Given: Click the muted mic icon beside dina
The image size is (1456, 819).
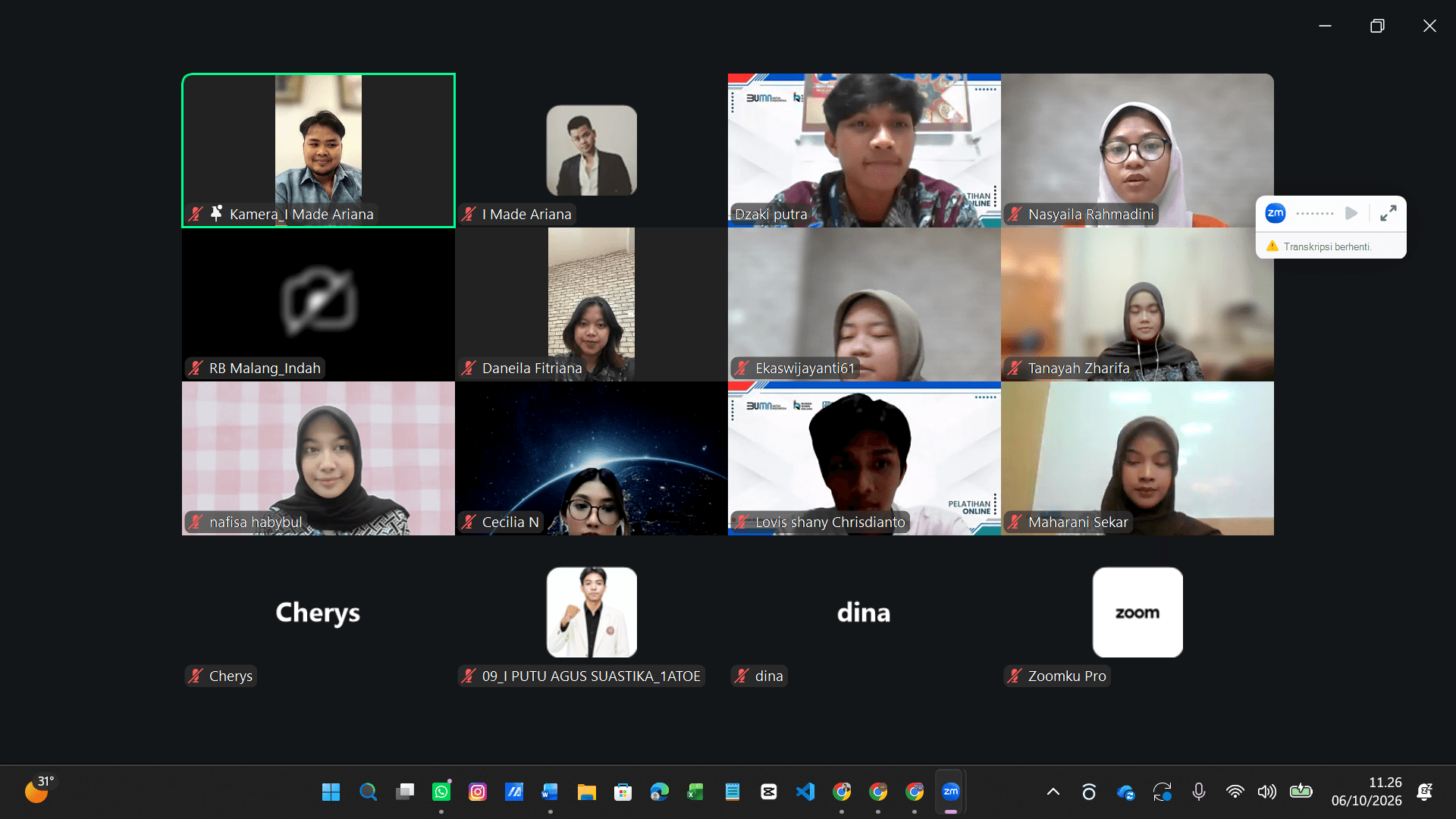Looking at the screenshot, I should coord(742,676).
